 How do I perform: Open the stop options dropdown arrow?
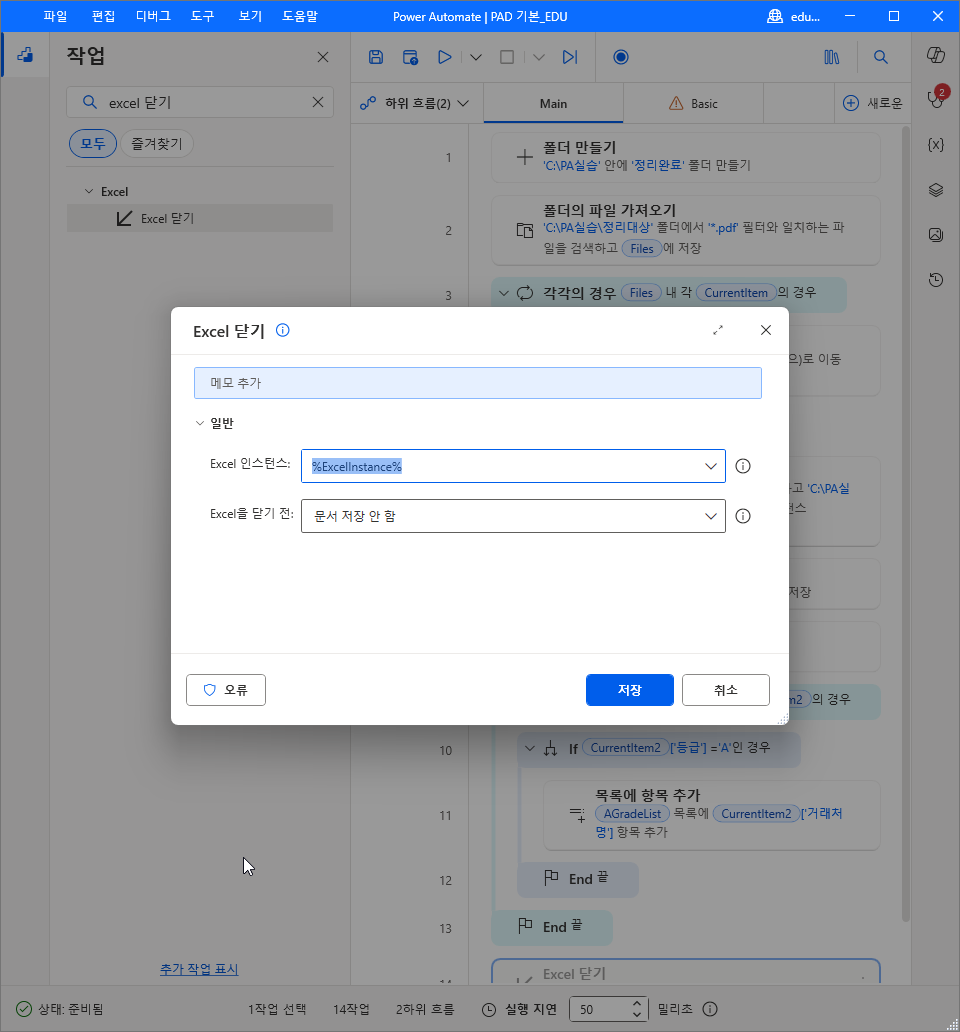[538, 57]
